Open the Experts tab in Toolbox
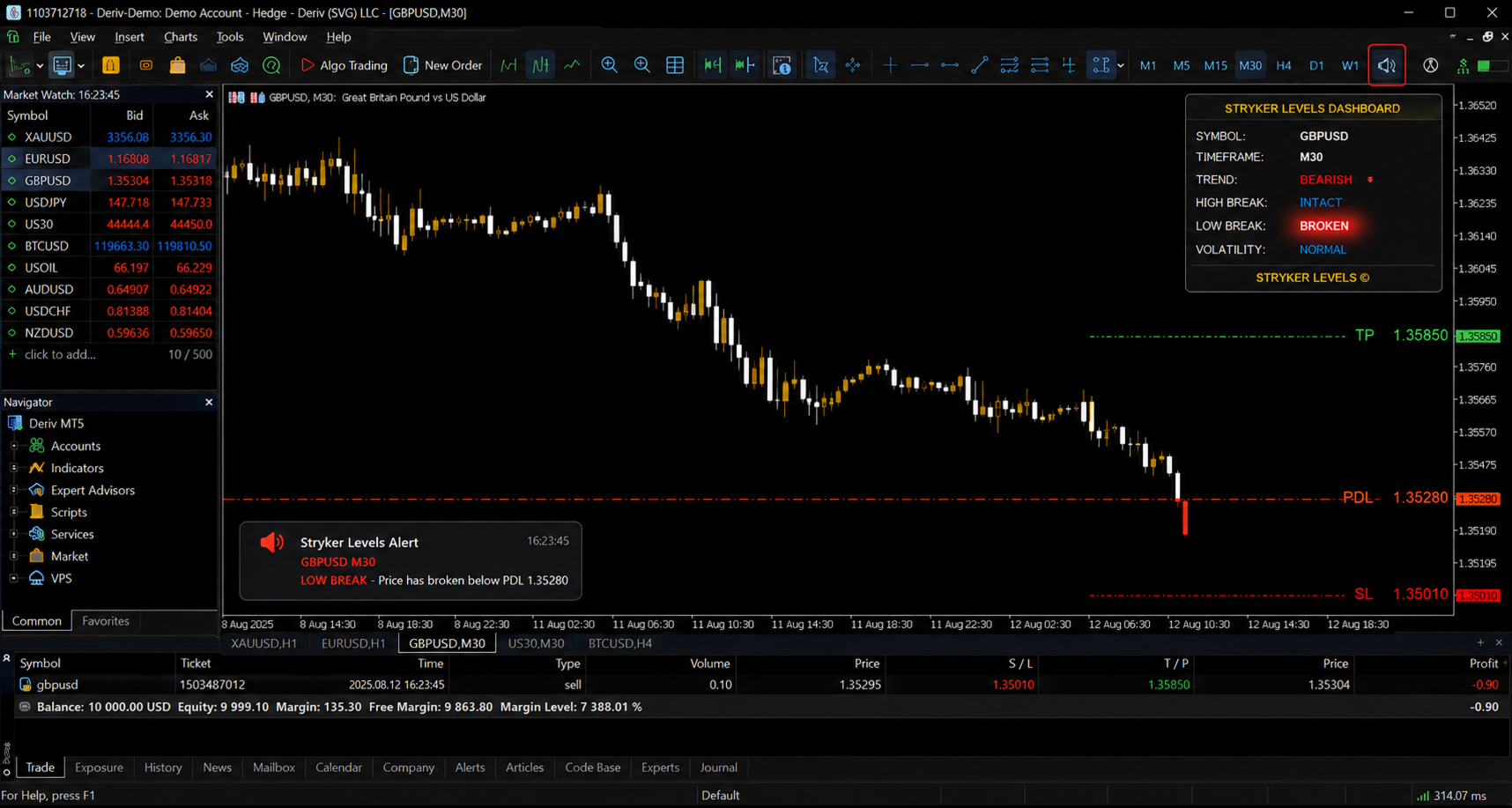The image size is (1512, 808). 660,767
